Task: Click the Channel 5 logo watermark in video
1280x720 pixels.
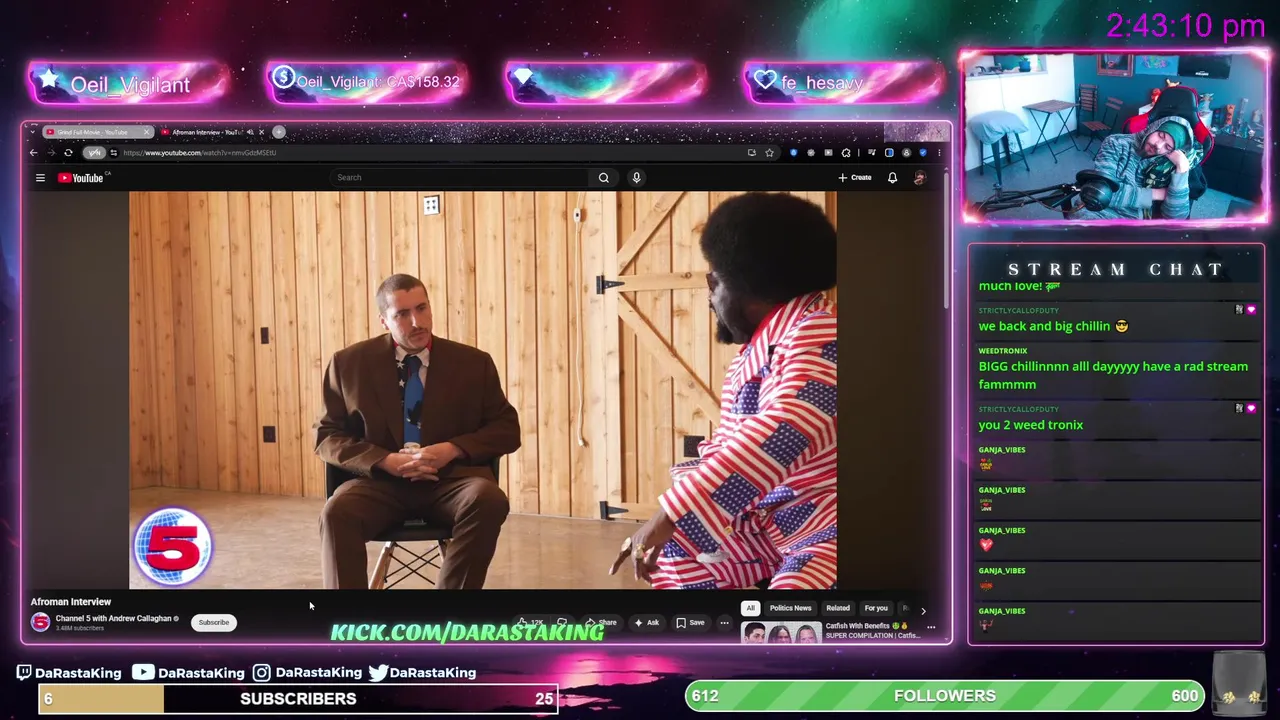Action: (x=173, y=546)
